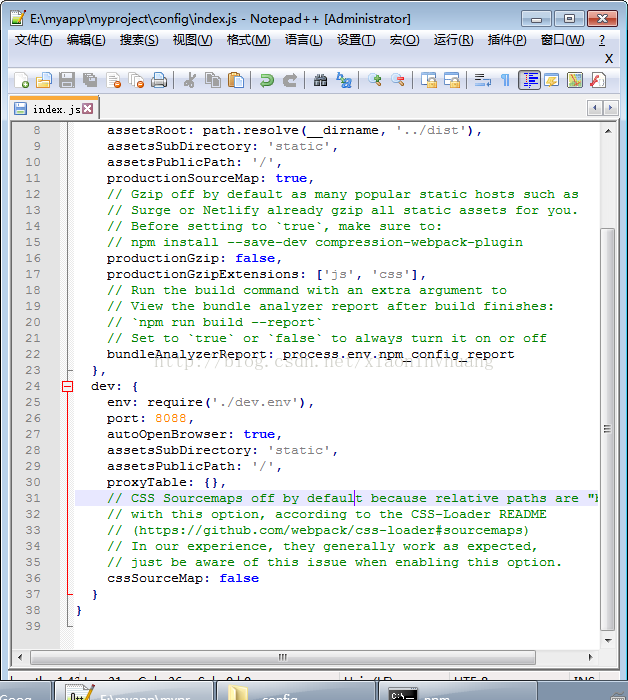This screenshot has height=700, width=628.
Task: Click the vertical scrollbar up arrow
Action: pyautogui.click(x=608, y=131)
